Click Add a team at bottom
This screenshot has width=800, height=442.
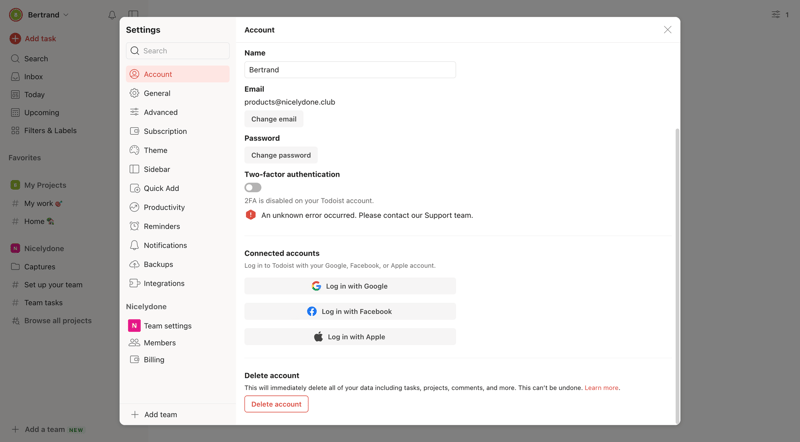[x=47, y=429]
